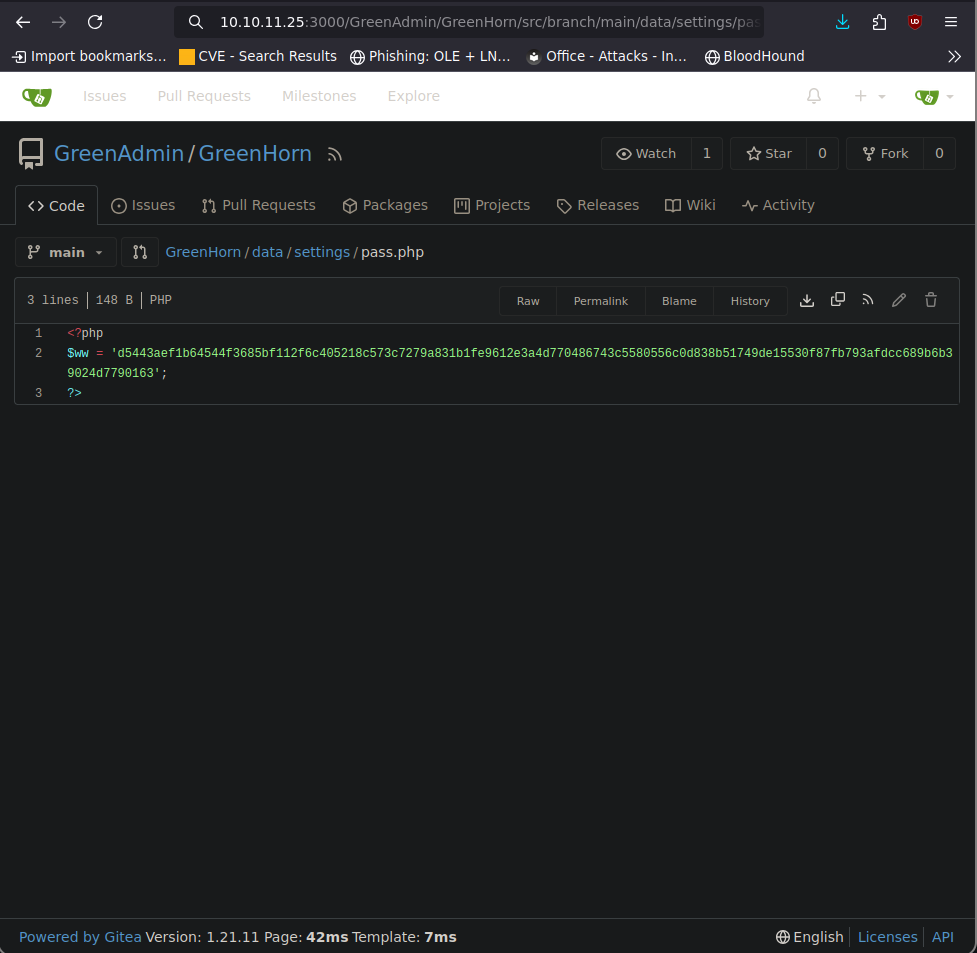The image size is (977, 953).
Task: Open the user avatar profile dropdown
Action: [x=934, y=97]
